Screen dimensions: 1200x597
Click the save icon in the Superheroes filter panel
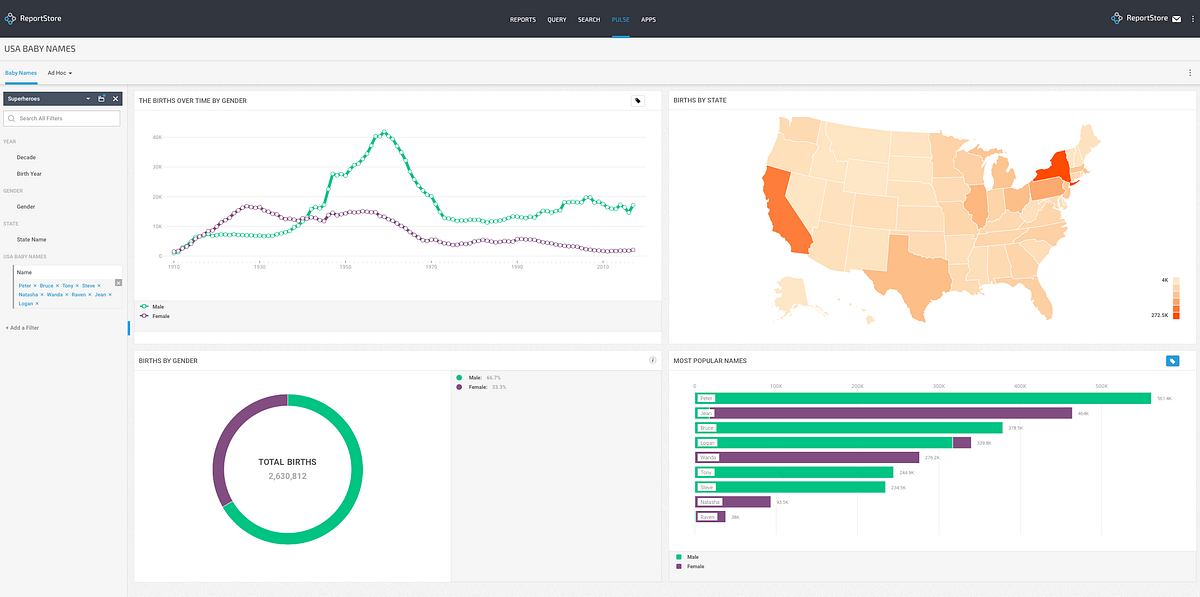click(x=99, y=98)
